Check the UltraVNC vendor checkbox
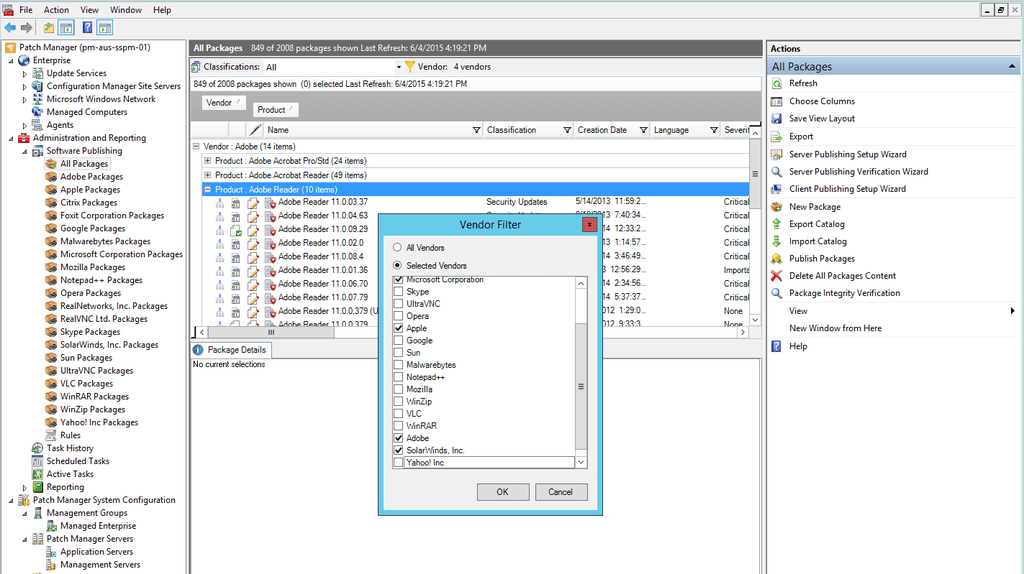This screenshot has height=574, width=1024. [x=398, y=304]
